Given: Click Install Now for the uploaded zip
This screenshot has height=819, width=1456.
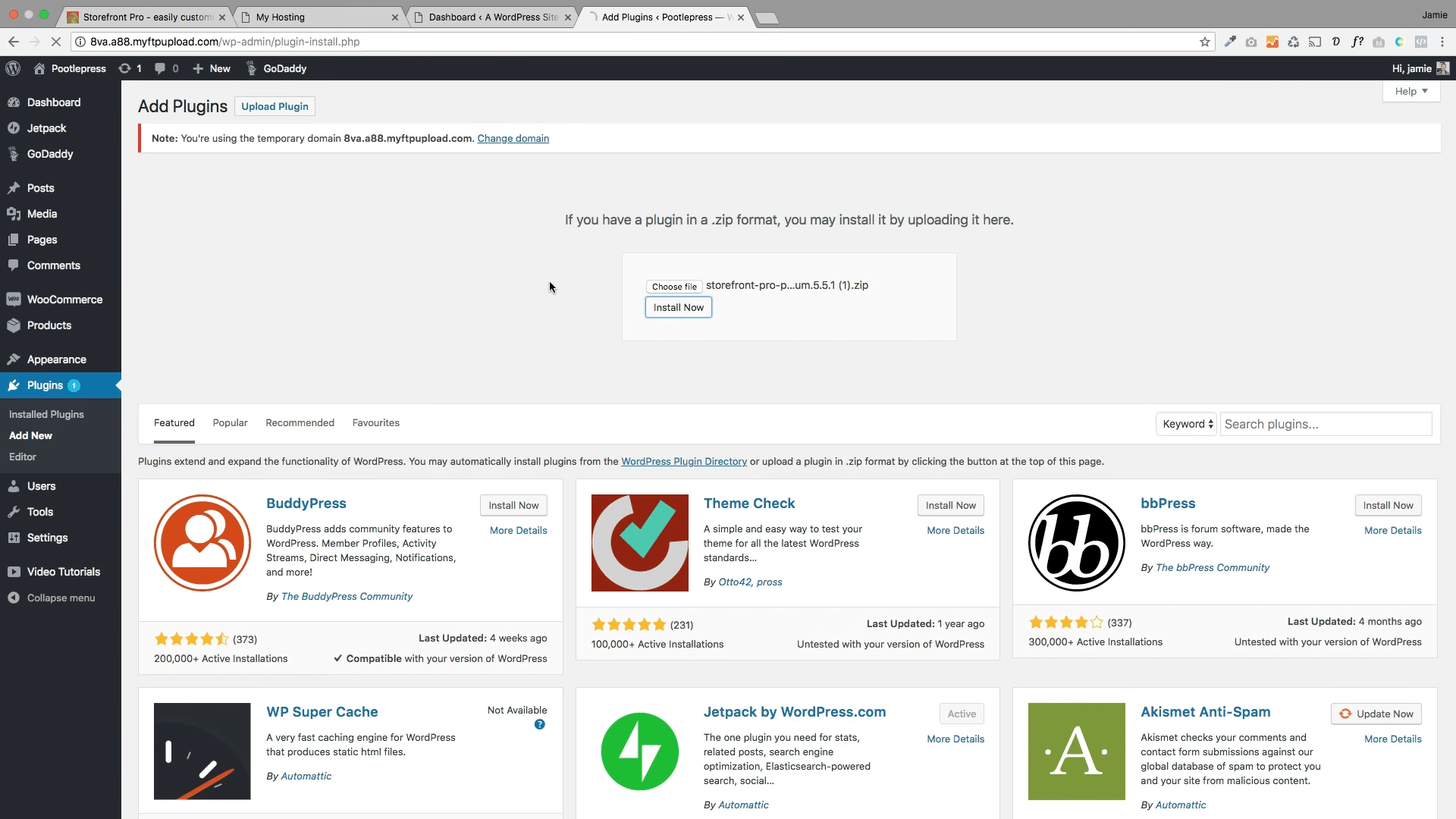Looking at the screenshot, I should pos(679,308).
